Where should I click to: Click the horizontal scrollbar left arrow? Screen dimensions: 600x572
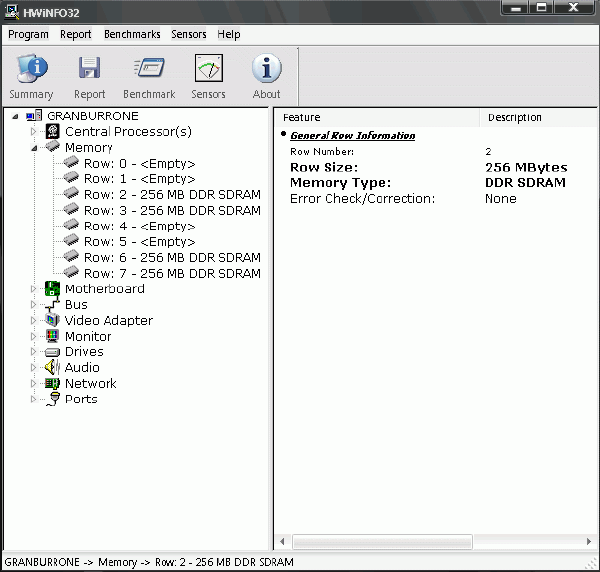pos(282,541)
